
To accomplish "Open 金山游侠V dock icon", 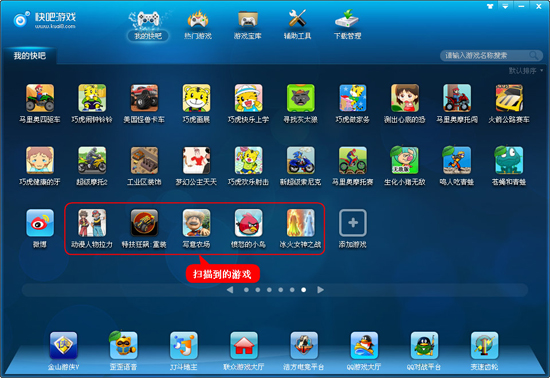I will (63, 345).
